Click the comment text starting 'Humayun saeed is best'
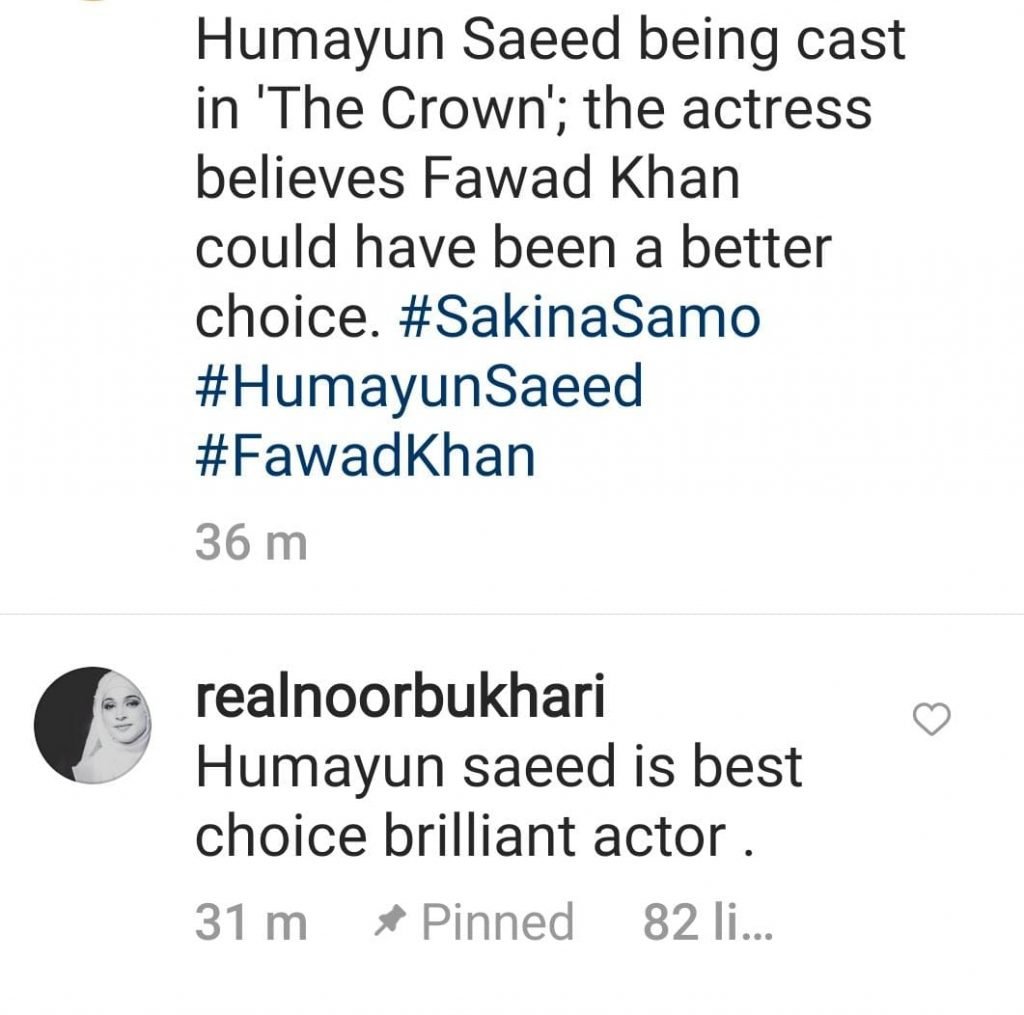The height and width of the screenshot is (1015, 1024). pyautogui.click(x=498, y=767)
